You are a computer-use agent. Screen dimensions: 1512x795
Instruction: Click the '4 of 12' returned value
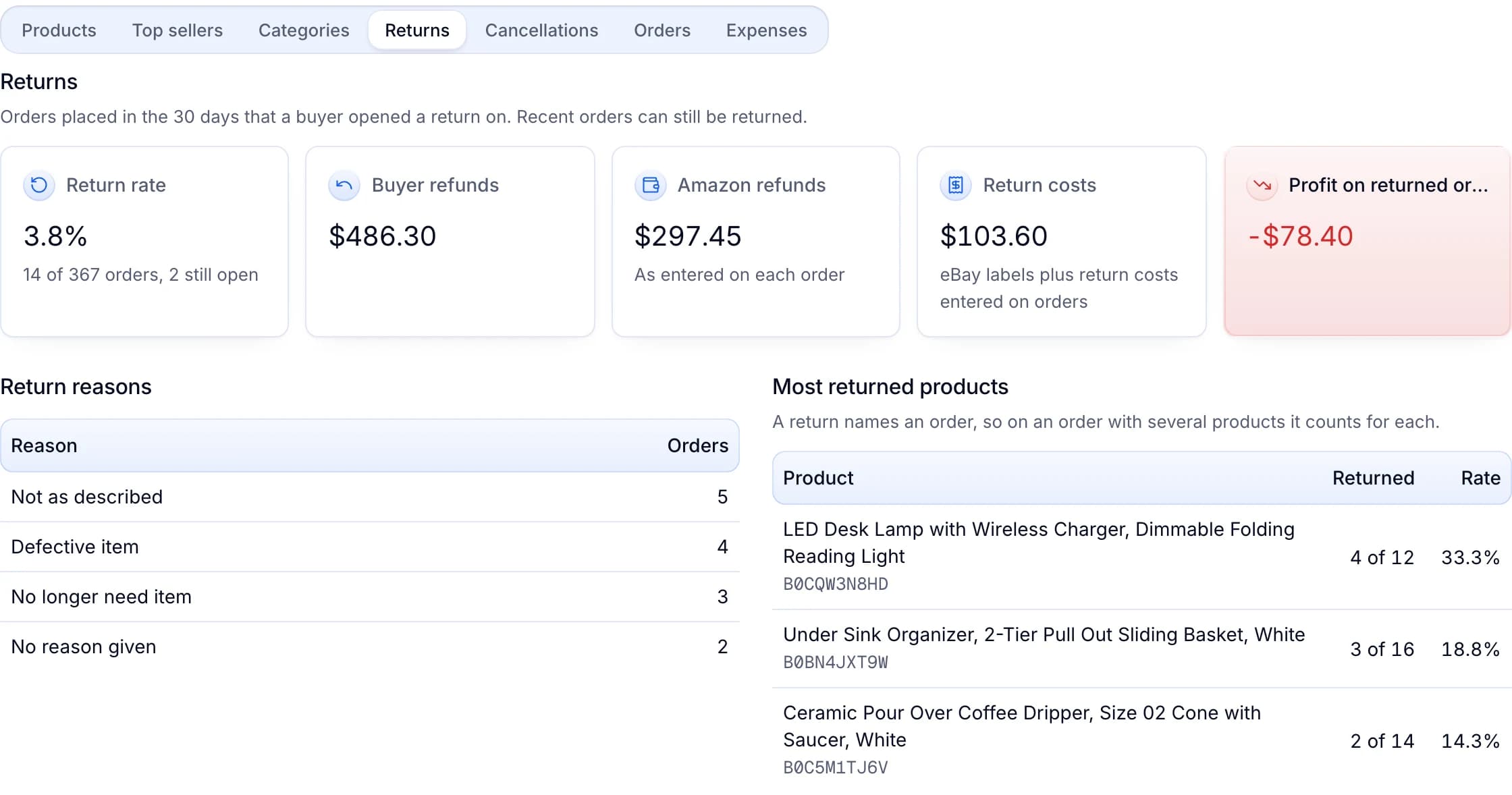coord(1382,558)
